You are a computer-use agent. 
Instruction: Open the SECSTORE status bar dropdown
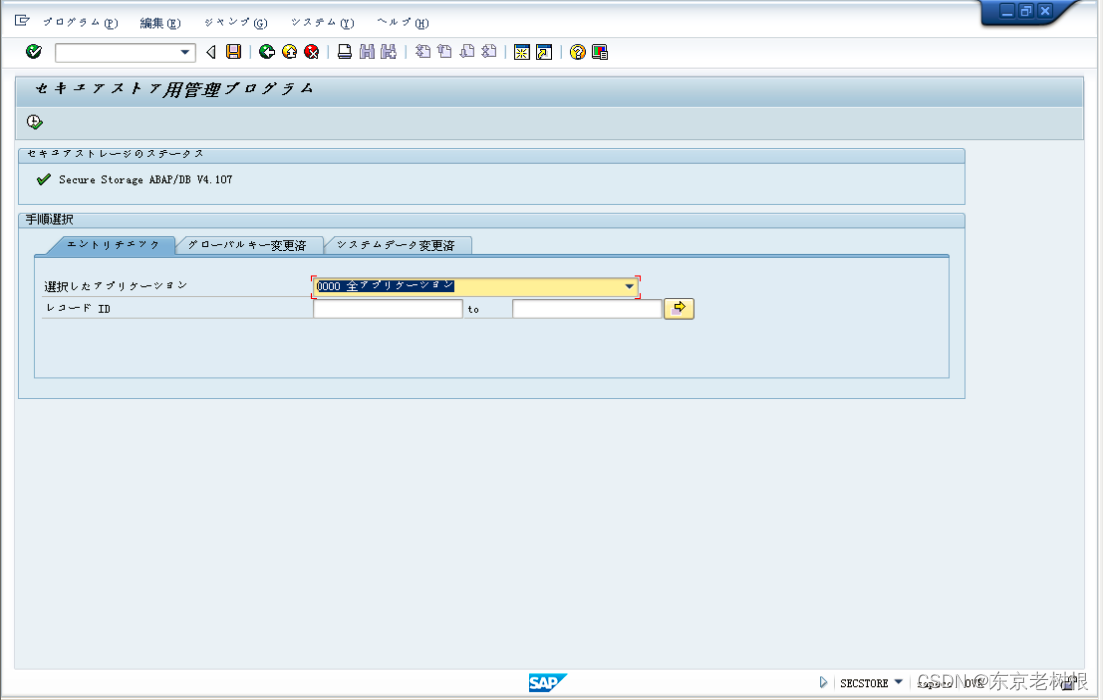click(898, 682)
